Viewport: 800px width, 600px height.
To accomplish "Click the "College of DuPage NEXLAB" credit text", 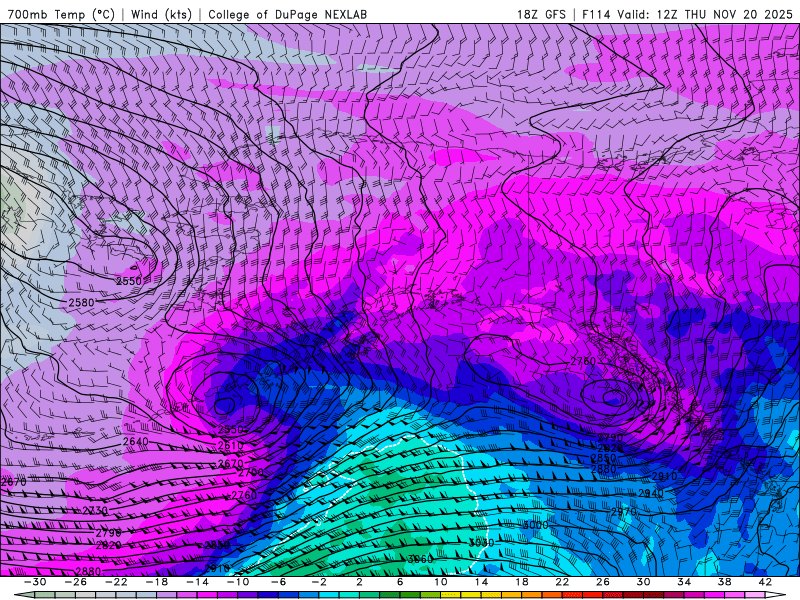I will coord(287,14).
